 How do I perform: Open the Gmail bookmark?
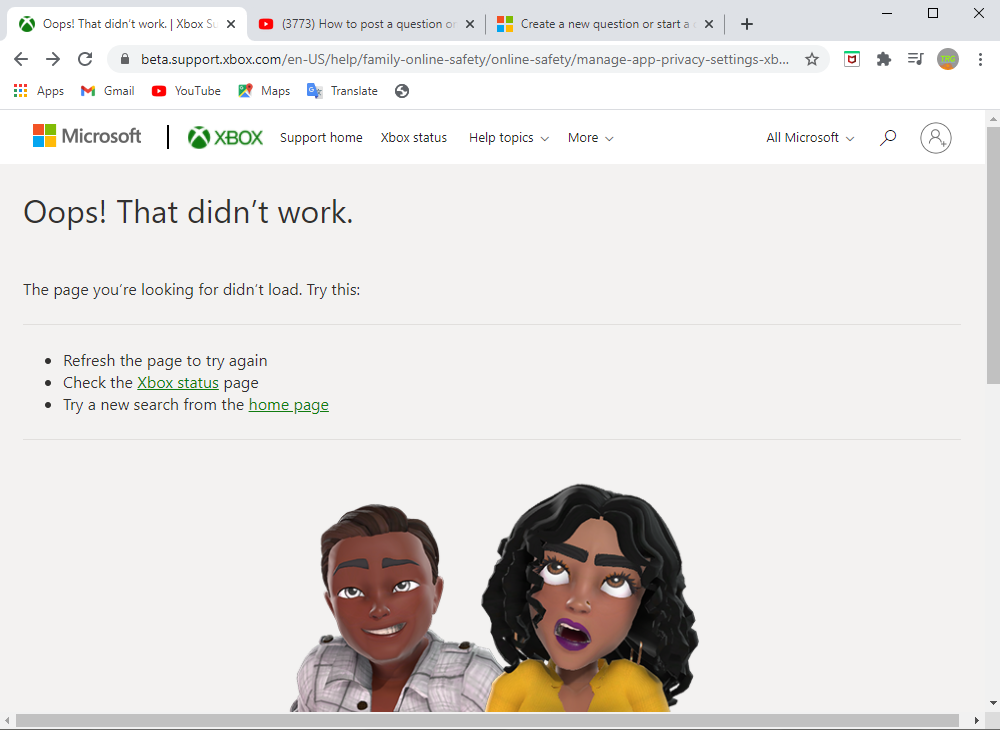tap(107, 91)
